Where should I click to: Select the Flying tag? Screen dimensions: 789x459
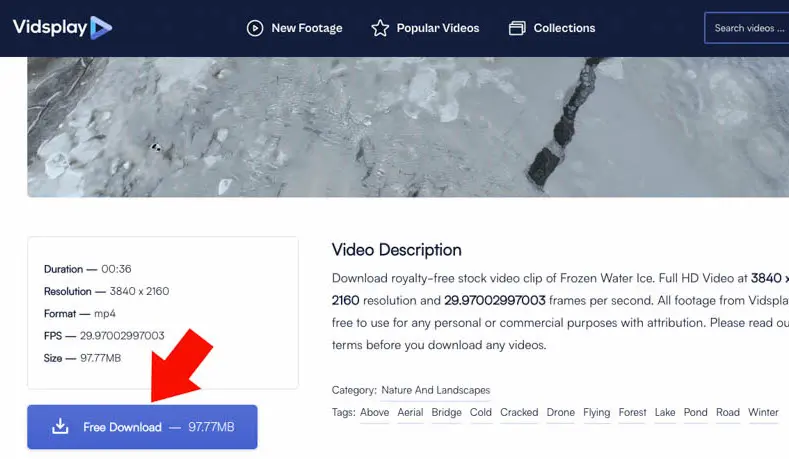597,412
